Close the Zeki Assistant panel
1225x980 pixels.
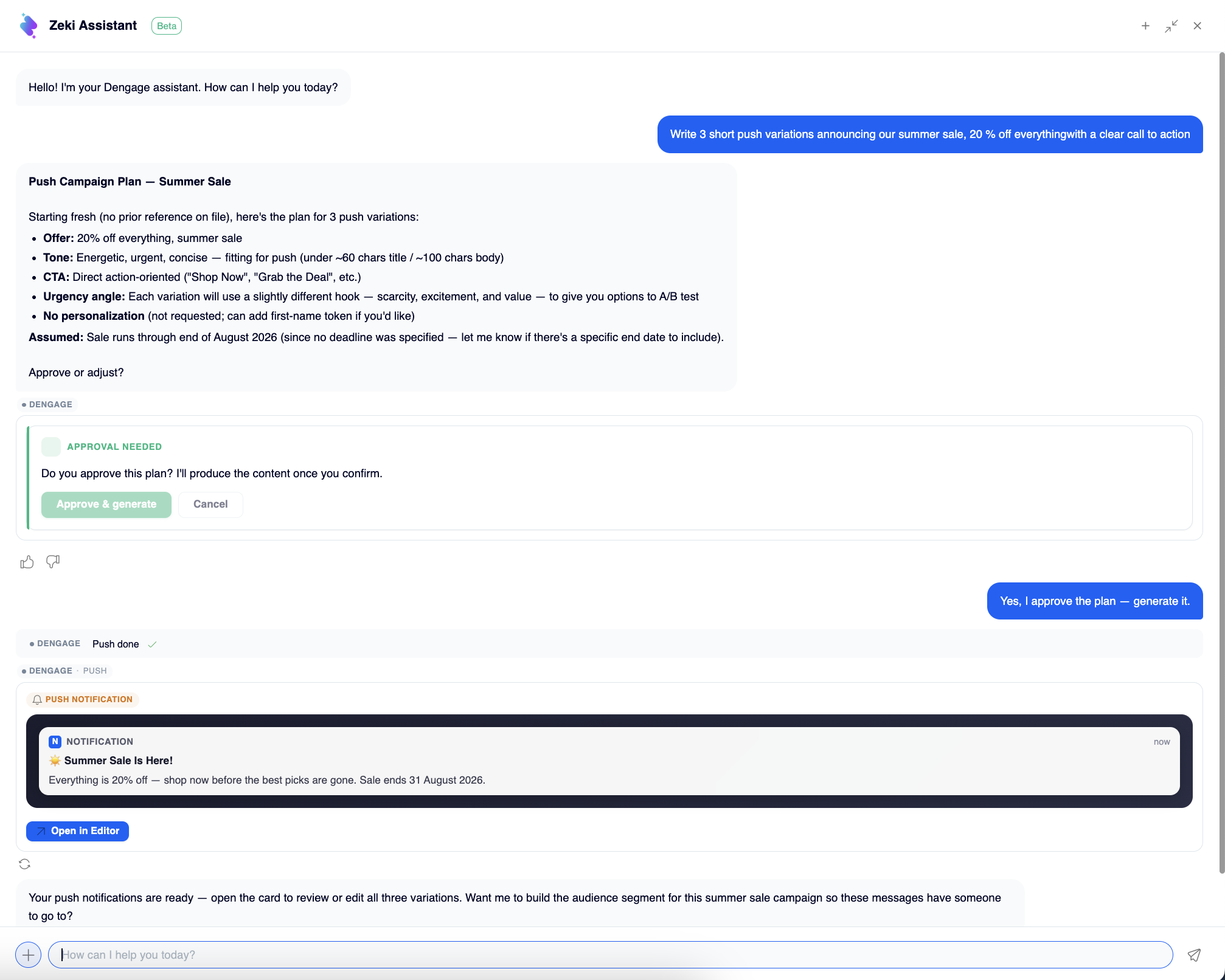coord(1197,26)
